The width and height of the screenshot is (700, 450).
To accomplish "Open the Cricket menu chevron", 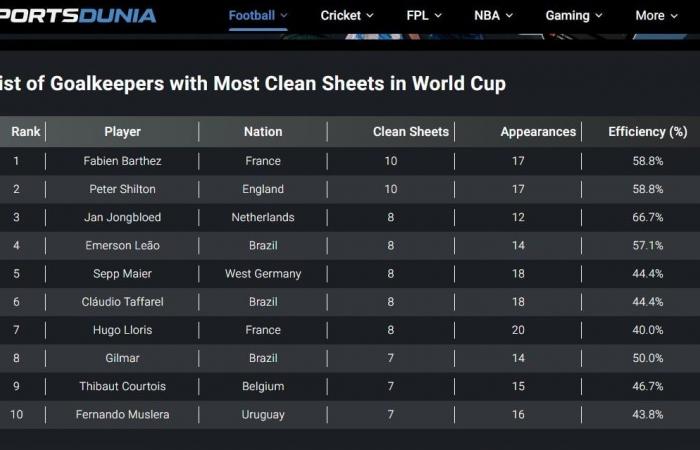I will pos(370,15).
